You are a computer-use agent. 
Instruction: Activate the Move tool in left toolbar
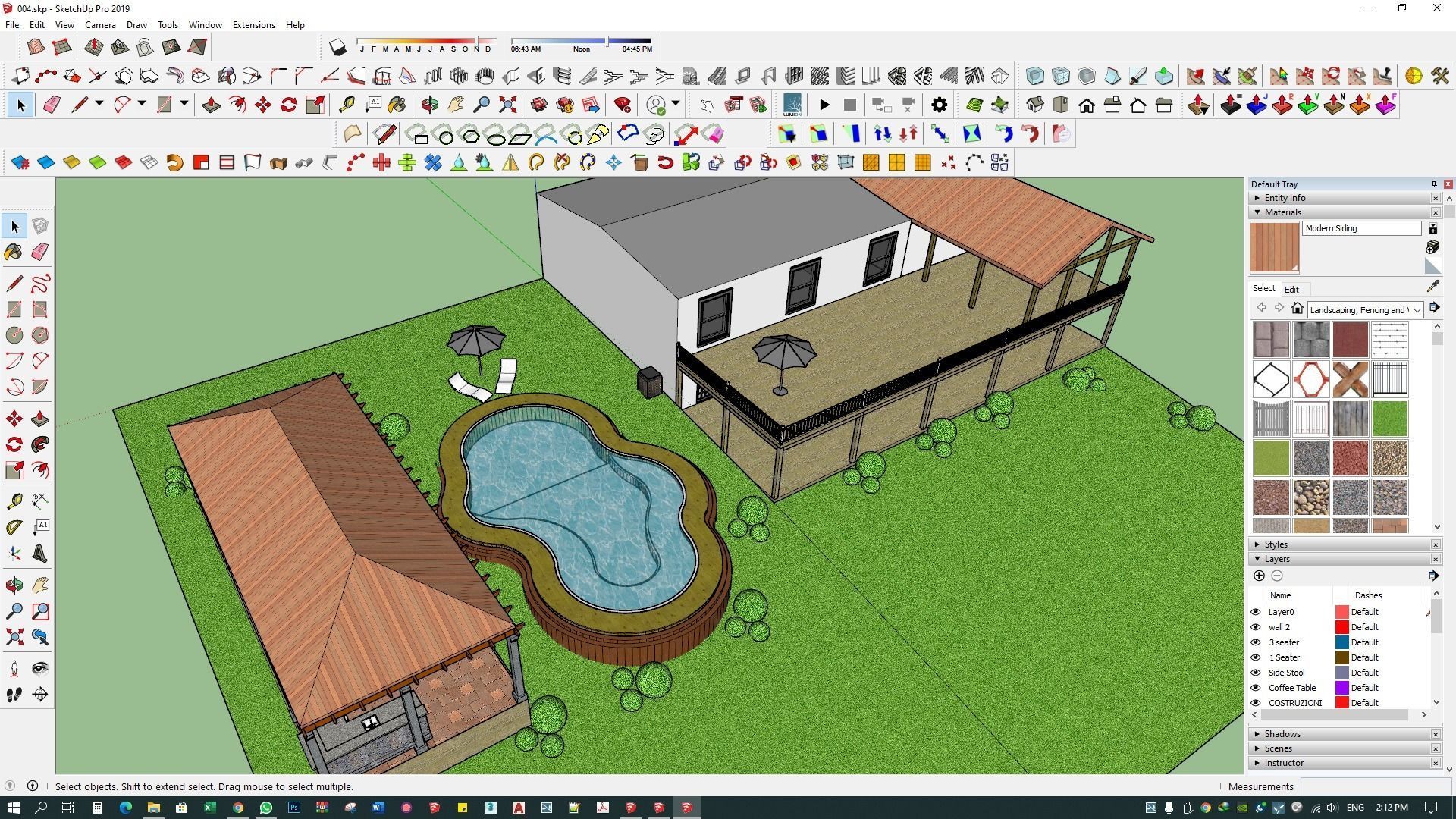click(14, 419)
